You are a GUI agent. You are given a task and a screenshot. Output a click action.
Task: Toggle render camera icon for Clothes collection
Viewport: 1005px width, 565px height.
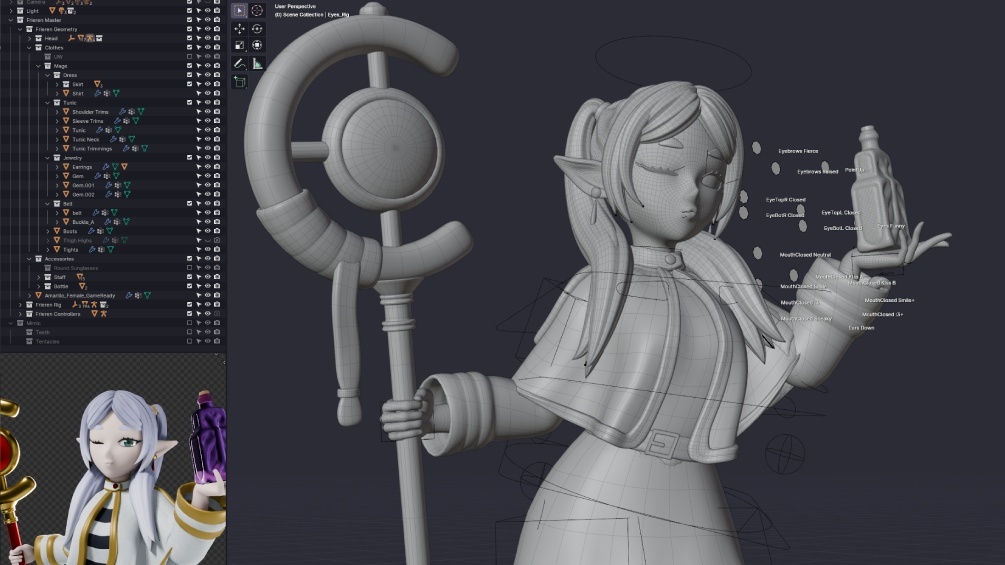pos(217,47)
